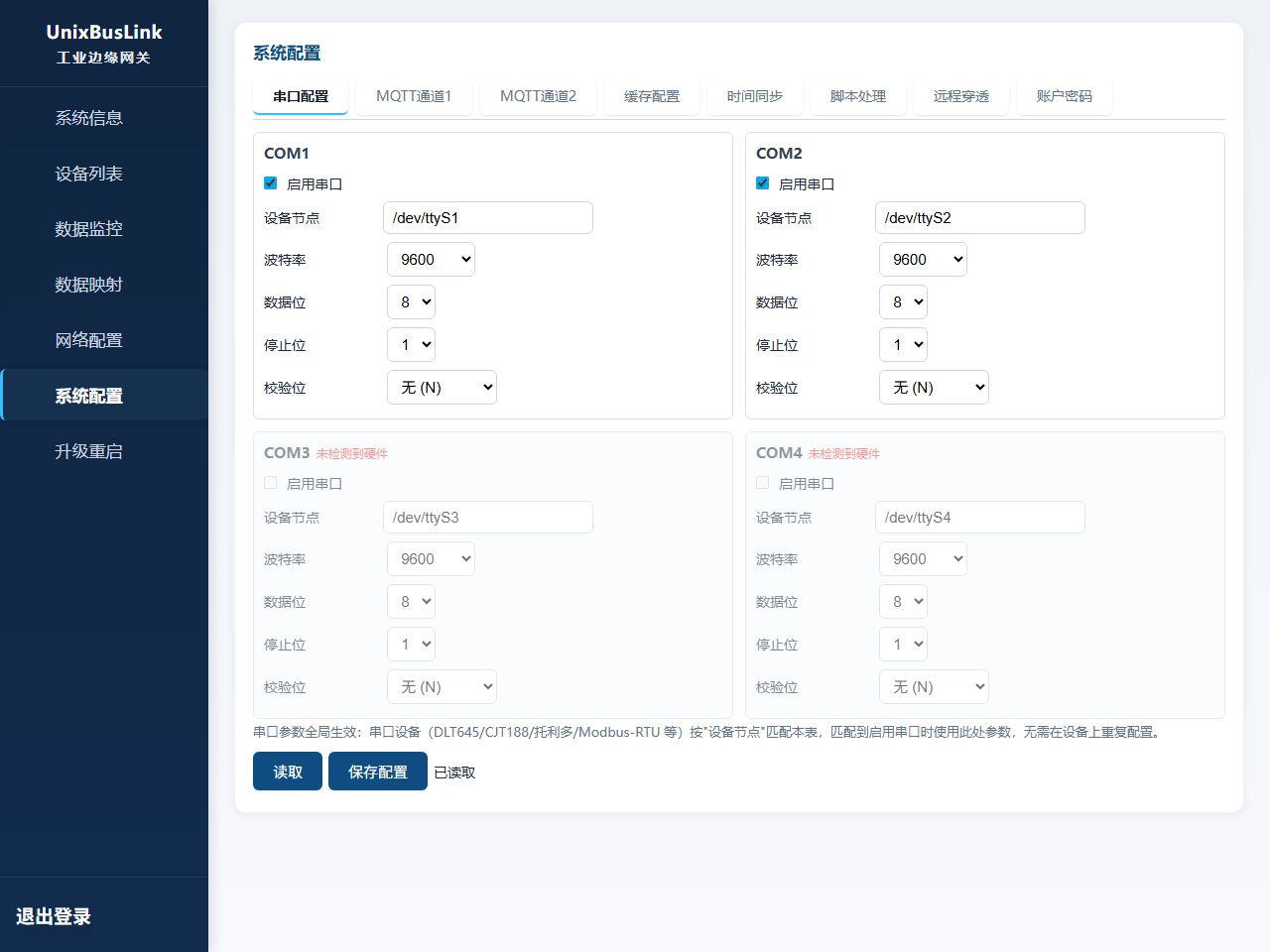
Task: Click the 保存配置 button
Action: (x=378, y=772)
